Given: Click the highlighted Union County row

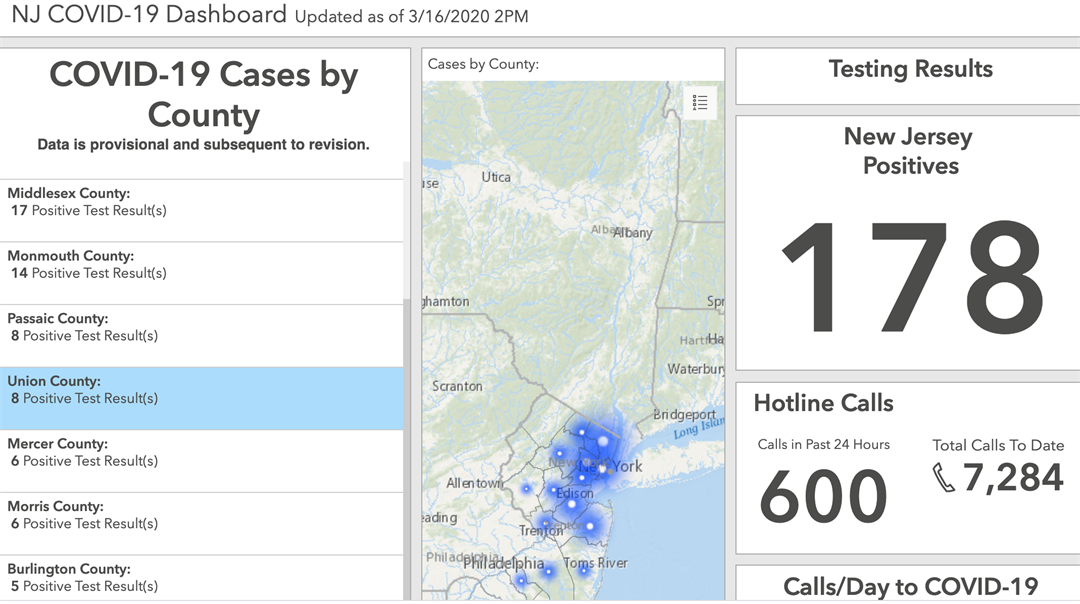Looking at the screenshot, I should 201,398.
